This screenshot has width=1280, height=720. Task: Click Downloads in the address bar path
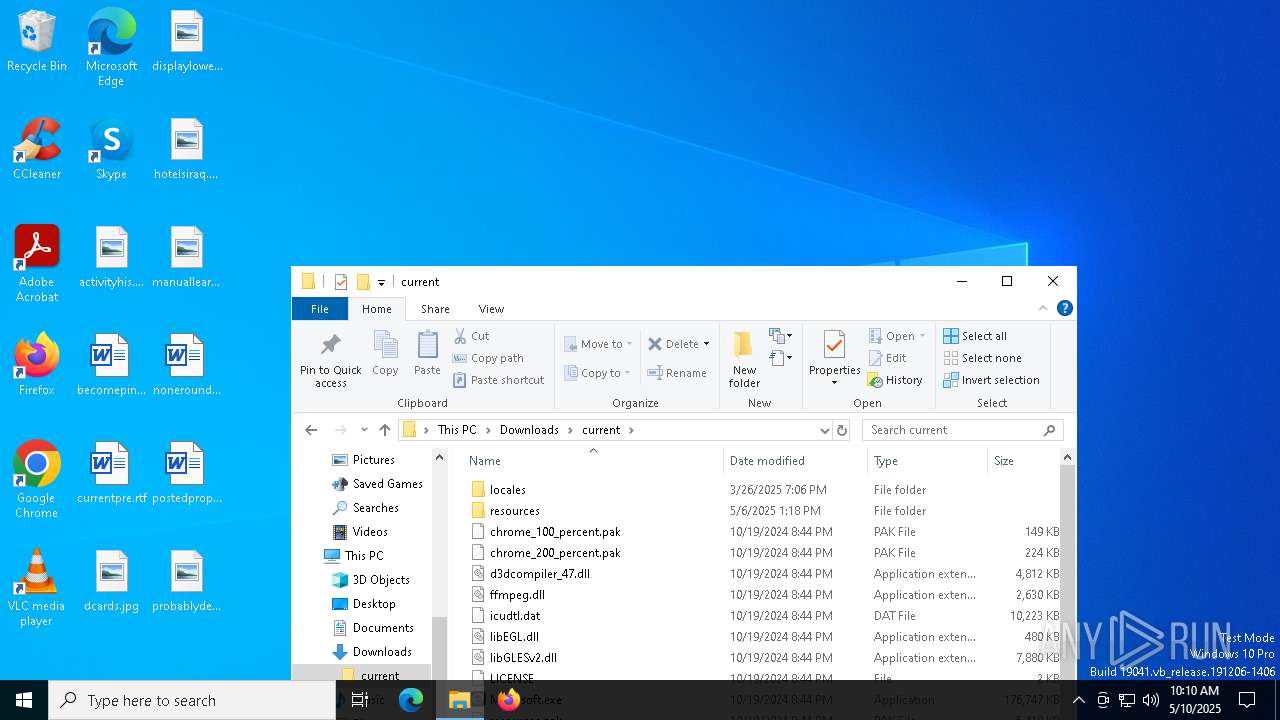(x=529, y=430)
